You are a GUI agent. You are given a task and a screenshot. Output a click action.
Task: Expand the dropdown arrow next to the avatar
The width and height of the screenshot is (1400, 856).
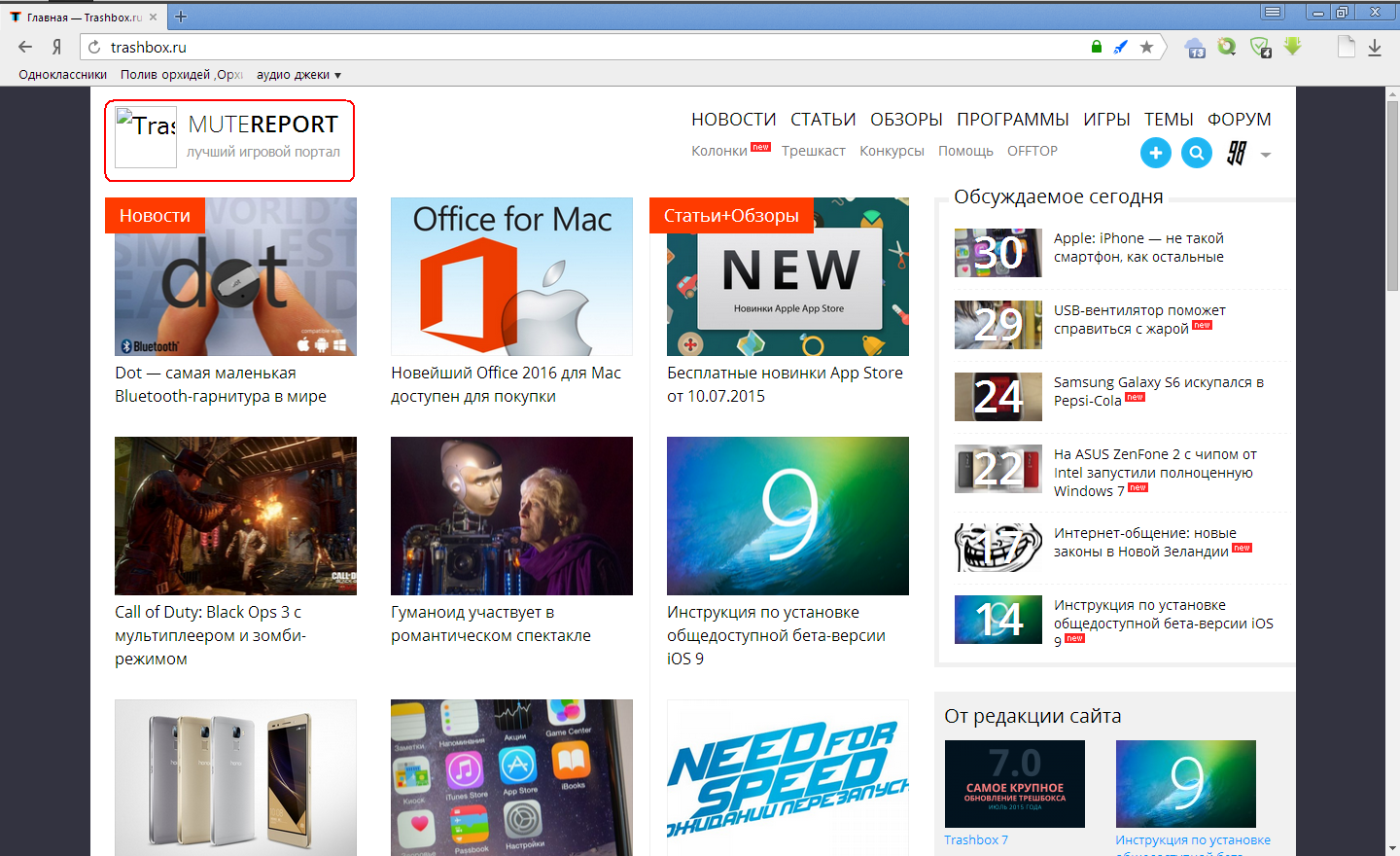pyautogui.click(x=1266, y=155)
